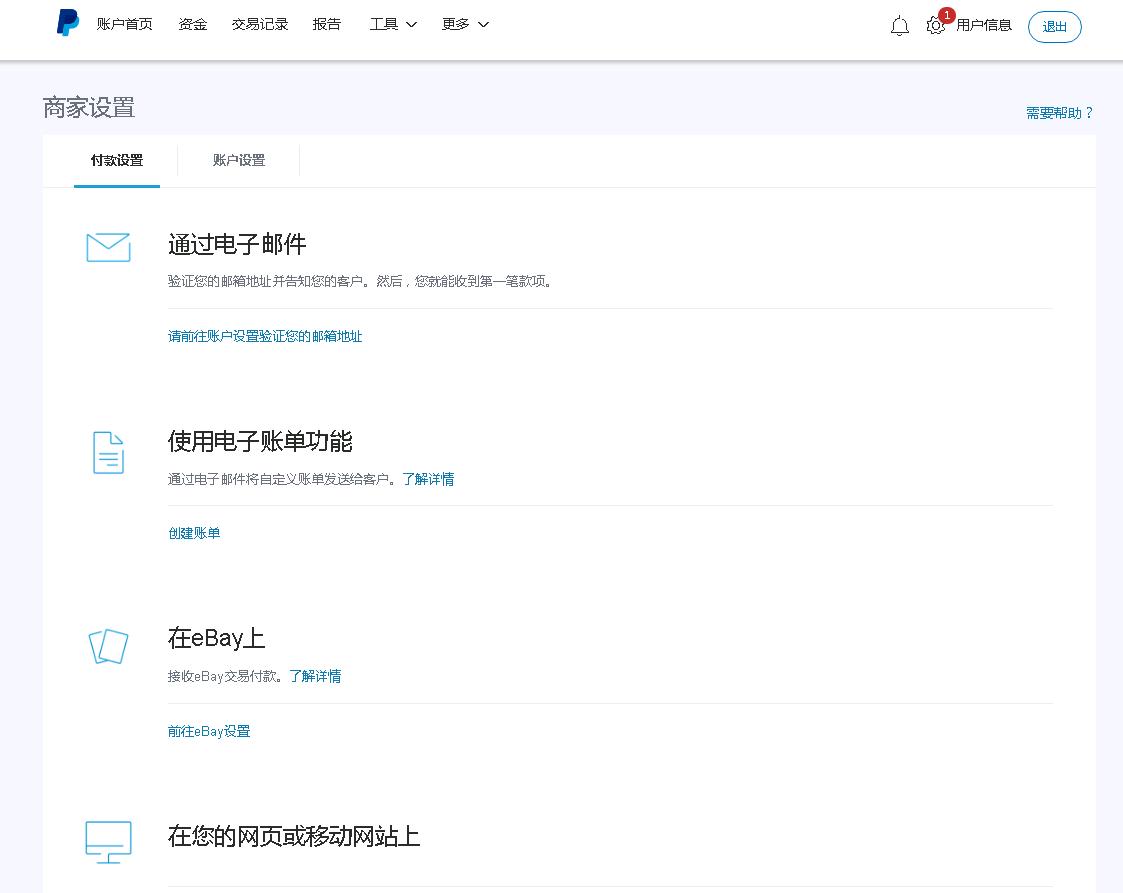Click the 创建账单 link
Screen dimensions: 1123x893
pos(194,532)
